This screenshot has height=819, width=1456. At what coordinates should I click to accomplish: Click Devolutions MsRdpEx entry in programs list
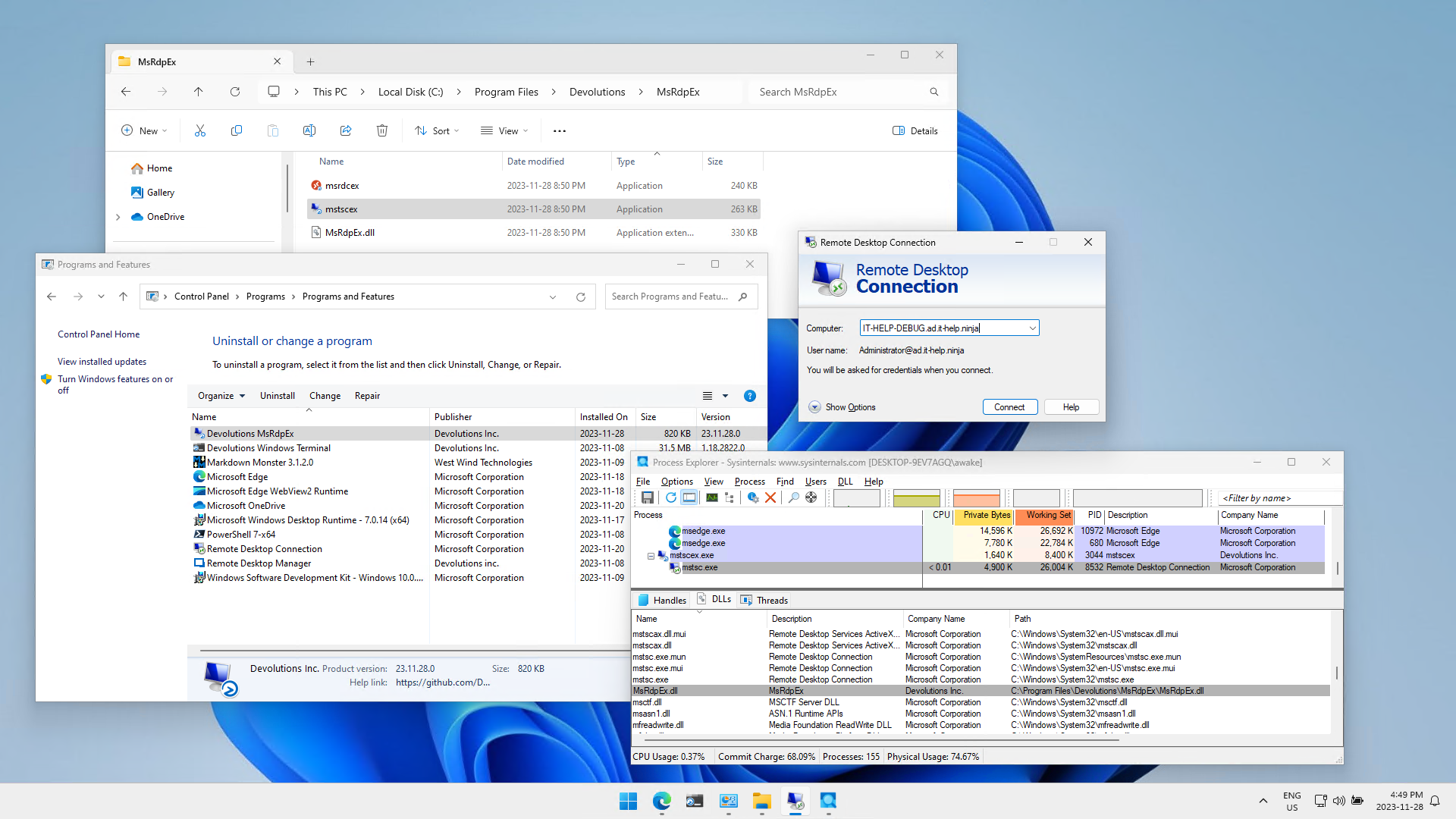tap(251, 433)
